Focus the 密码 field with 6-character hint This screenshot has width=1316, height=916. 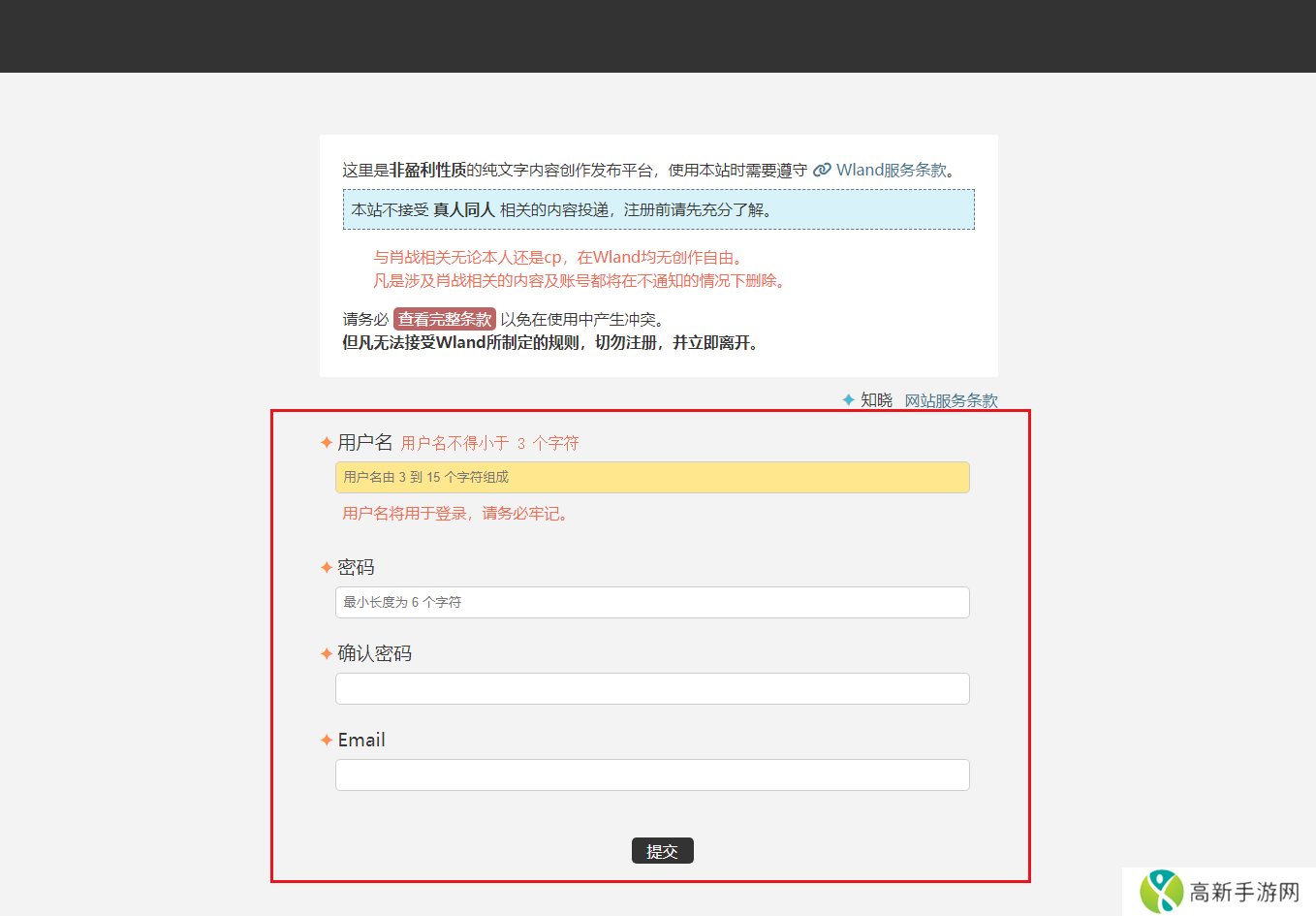tap(652, 602)
